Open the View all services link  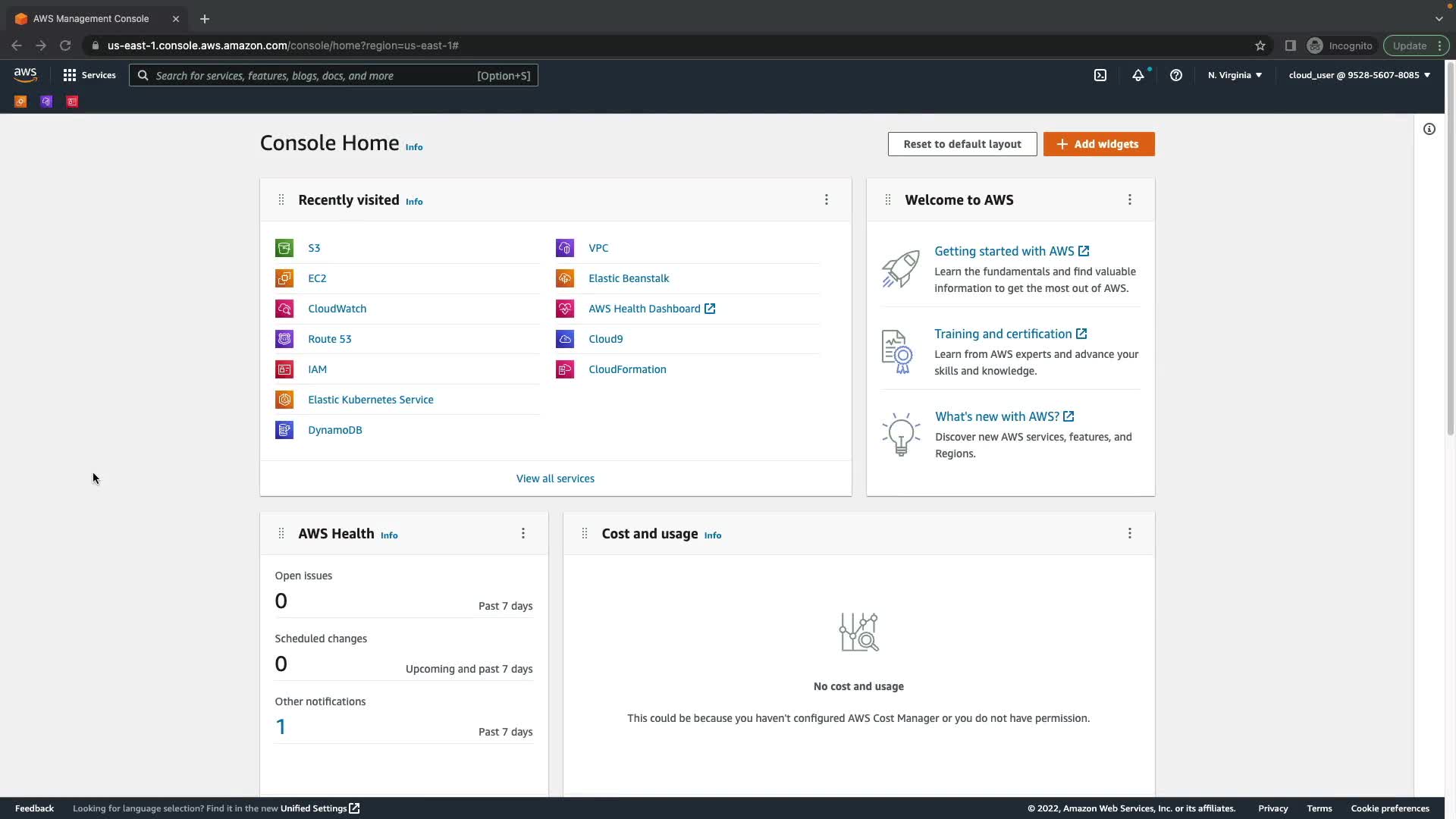555,479
